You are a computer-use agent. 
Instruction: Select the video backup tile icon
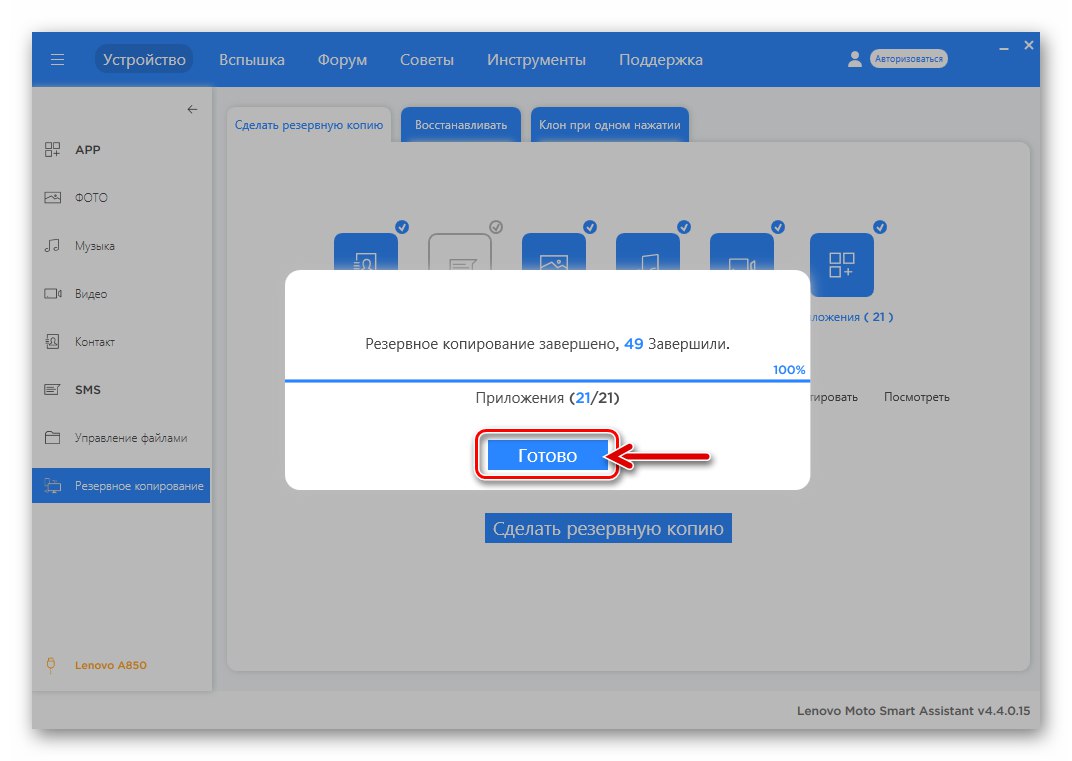(x=742, y=252)
